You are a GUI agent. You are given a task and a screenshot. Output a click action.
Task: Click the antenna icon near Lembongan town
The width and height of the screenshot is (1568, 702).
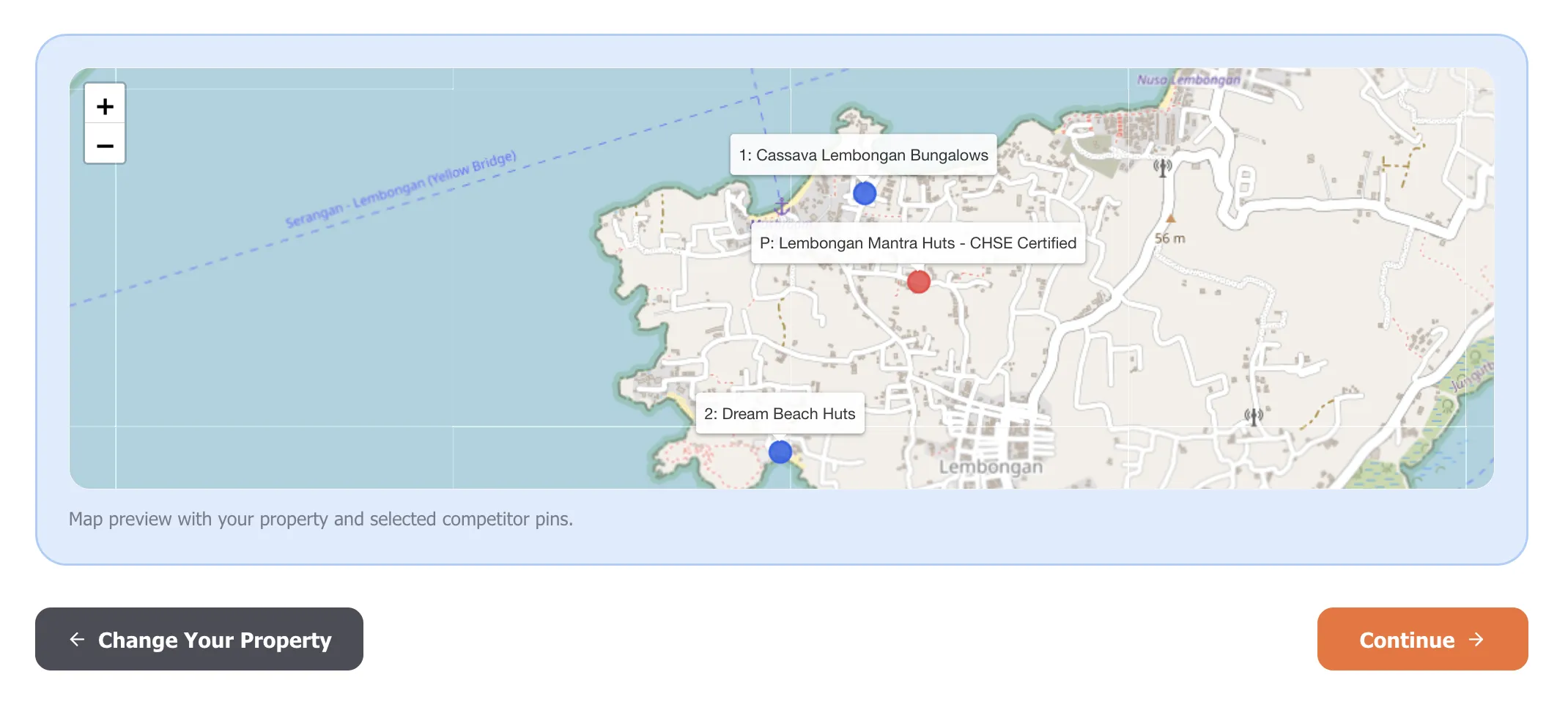tap(1253, 415)
